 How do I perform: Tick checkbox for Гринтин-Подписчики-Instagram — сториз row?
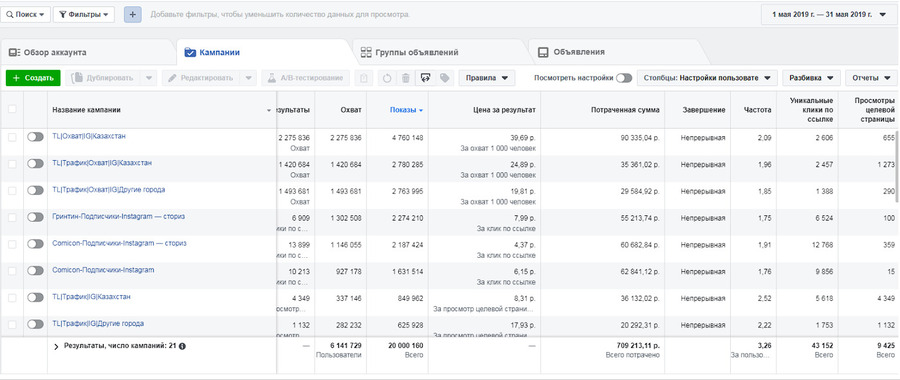point(12,217)
